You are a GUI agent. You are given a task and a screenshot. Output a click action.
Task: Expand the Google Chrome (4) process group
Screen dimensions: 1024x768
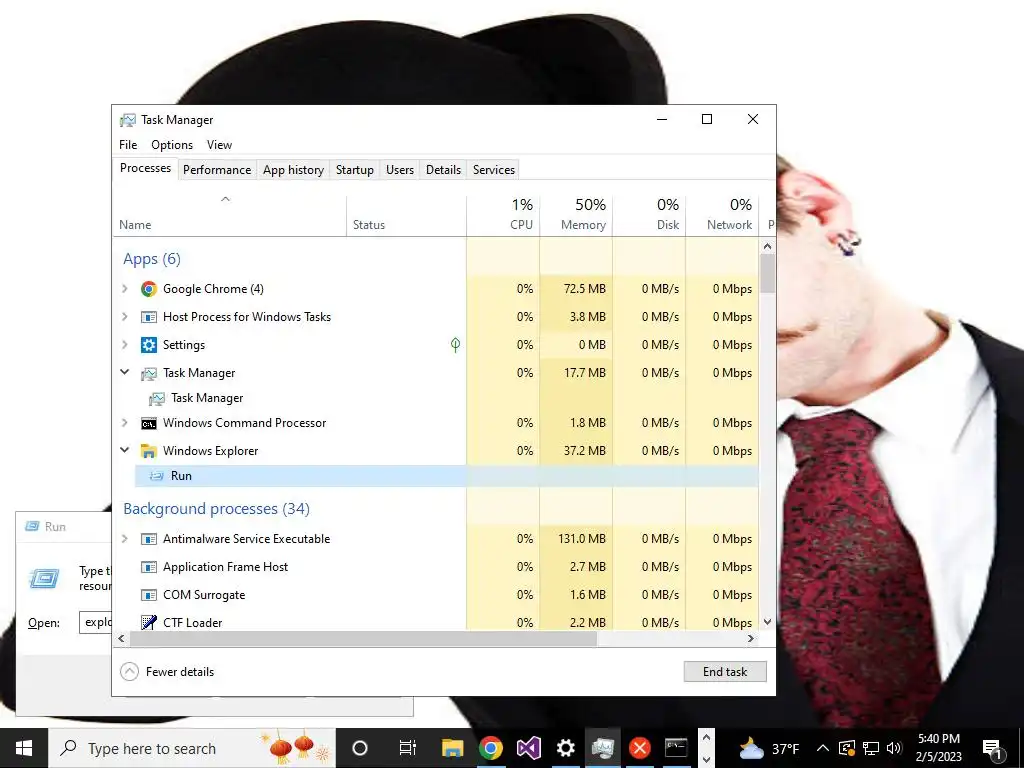point(125,289)
